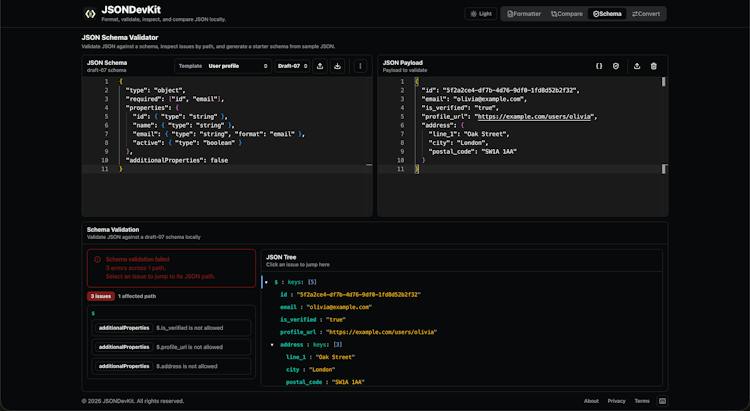
Task: Click the payload editor scrollbar thumb
Action: pyautogui.click(x=663, y=82)
